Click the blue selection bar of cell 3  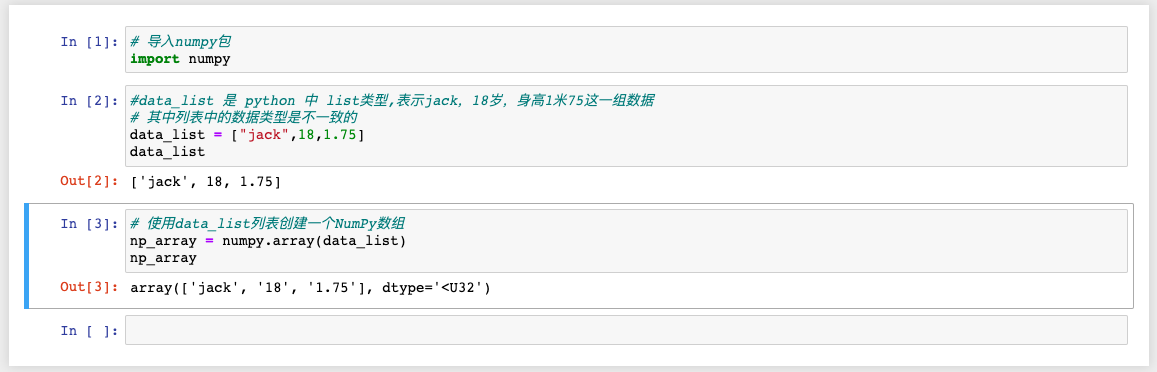[x=27, y=255]
